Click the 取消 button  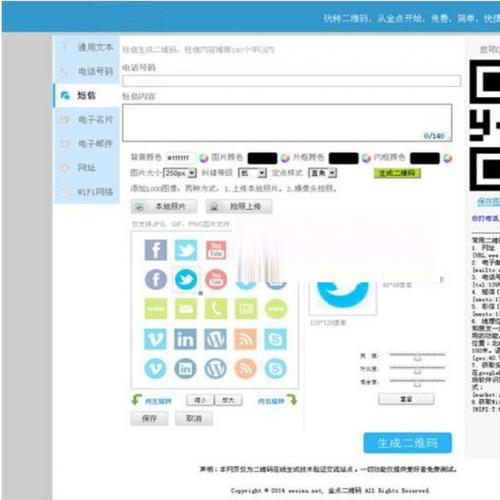194,418
